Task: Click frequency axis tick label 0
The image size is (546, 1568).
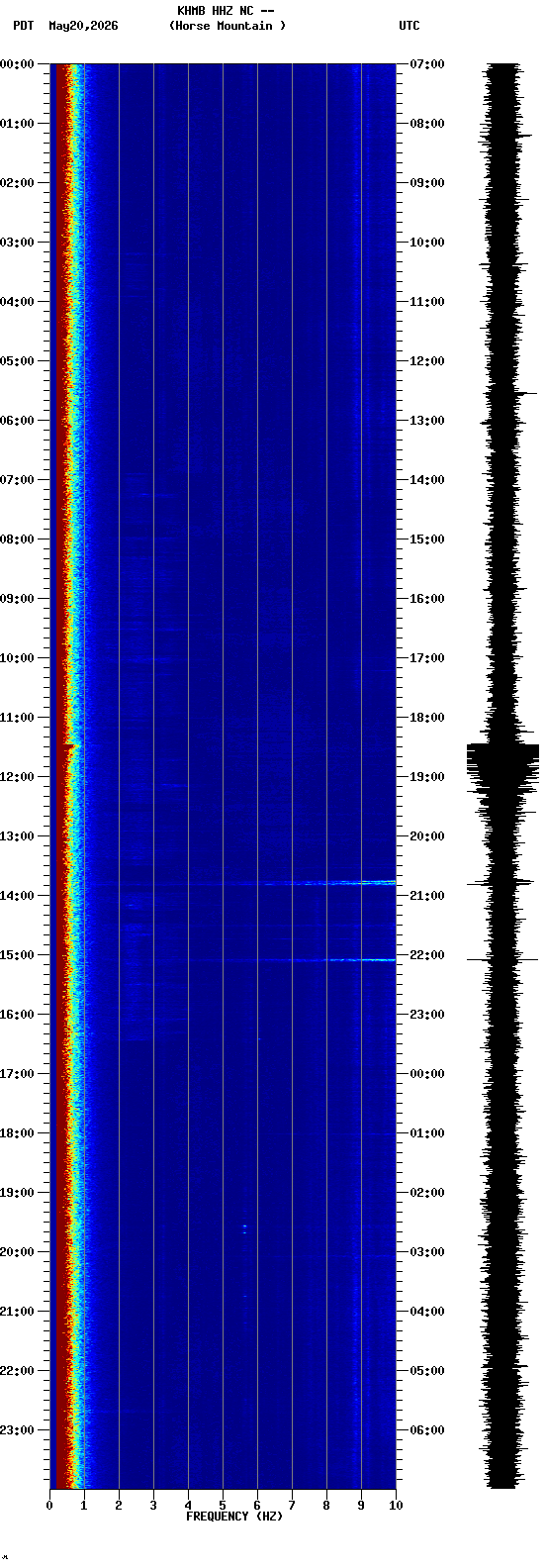Action: tap(49, 1506)
